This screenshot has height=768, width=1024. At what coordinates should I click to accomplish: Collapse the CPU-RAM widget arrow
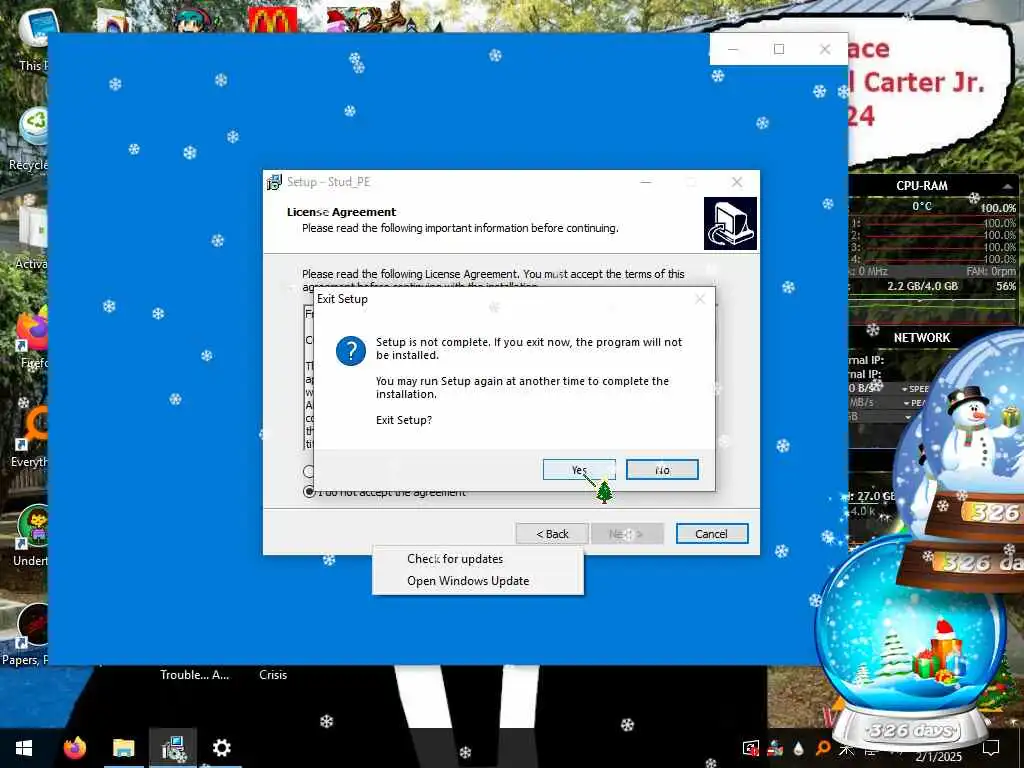tap(1007, 187)
